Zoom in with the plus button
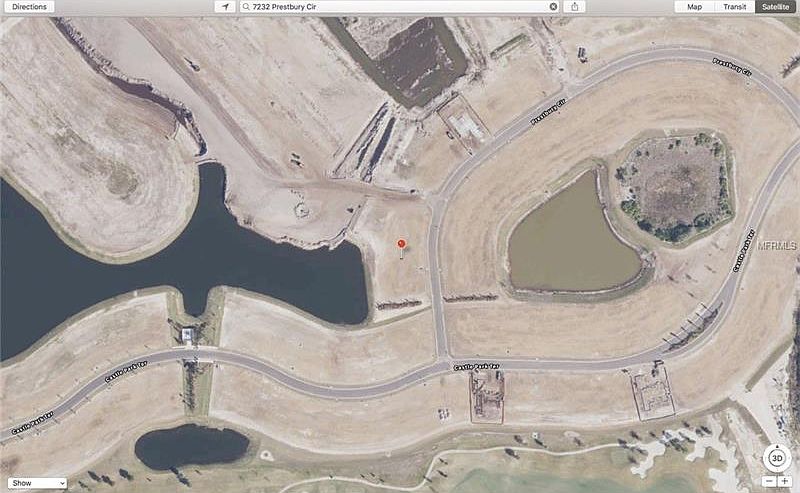 coord(784,481)
